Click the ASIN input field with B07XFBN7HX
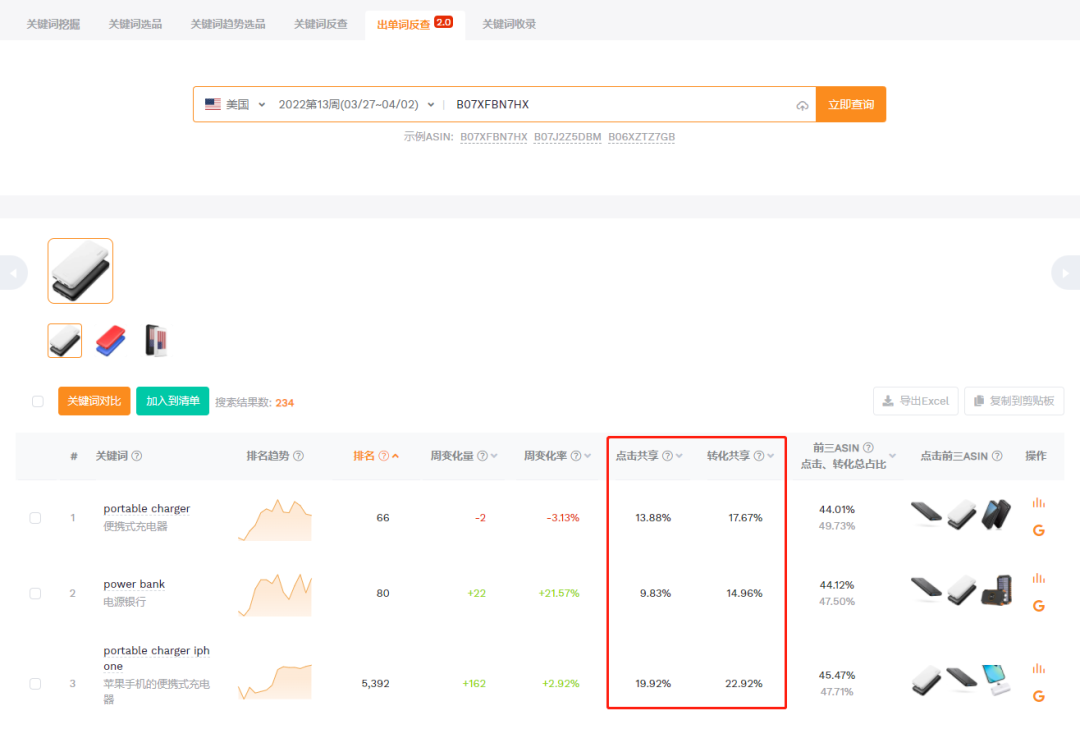Image resolution: width=1080 pixels, height=729 pixels. (x=620, y=105)
